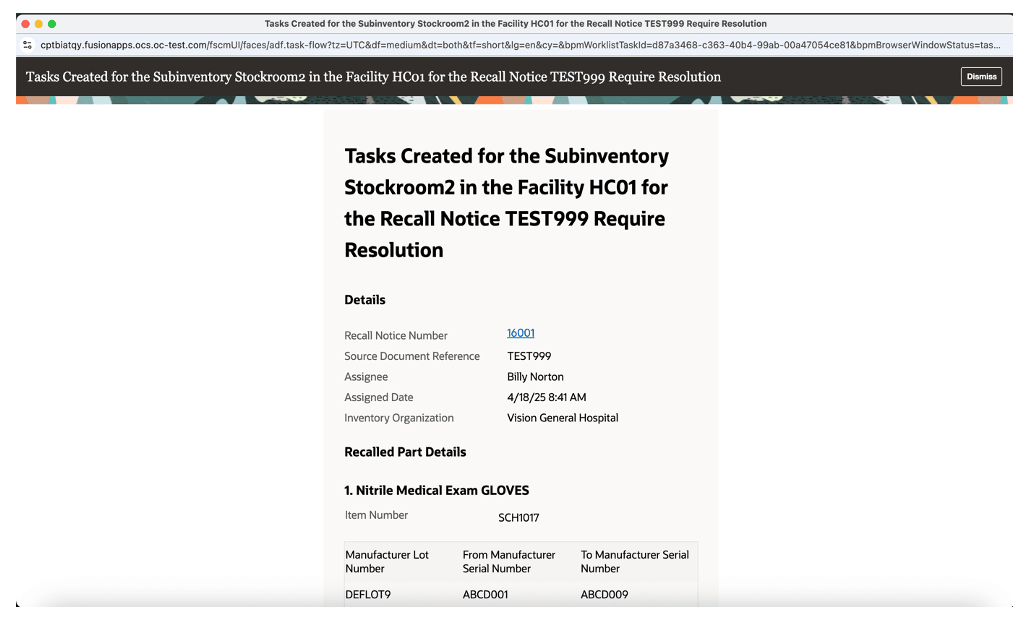This screenshot has height=617, width=1029.
Task: Click the assignee name Billy Norton
Action: [x=535, y=377]
